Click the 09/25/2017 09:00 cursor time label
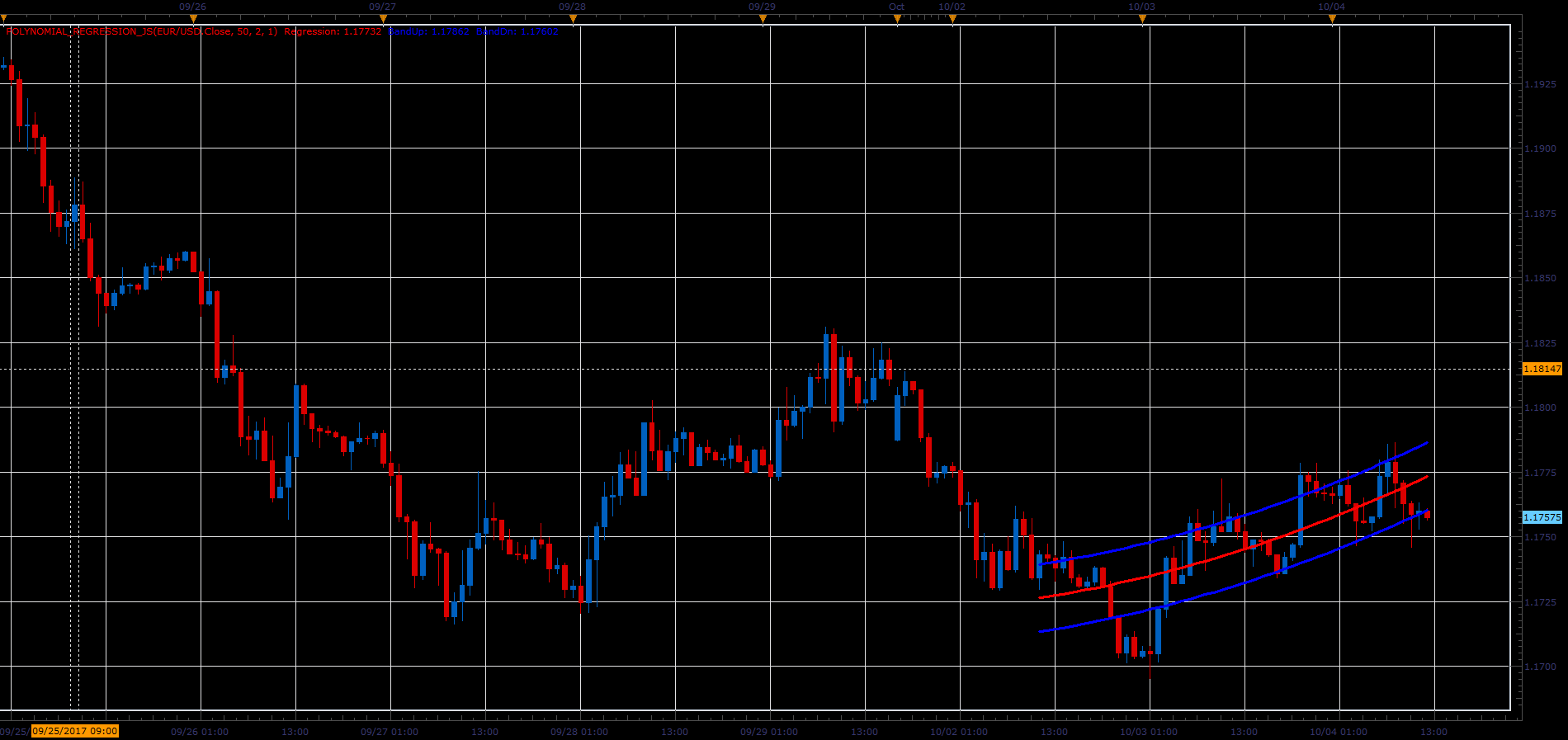The image size is (1568, 740). (x=75, y=731)
